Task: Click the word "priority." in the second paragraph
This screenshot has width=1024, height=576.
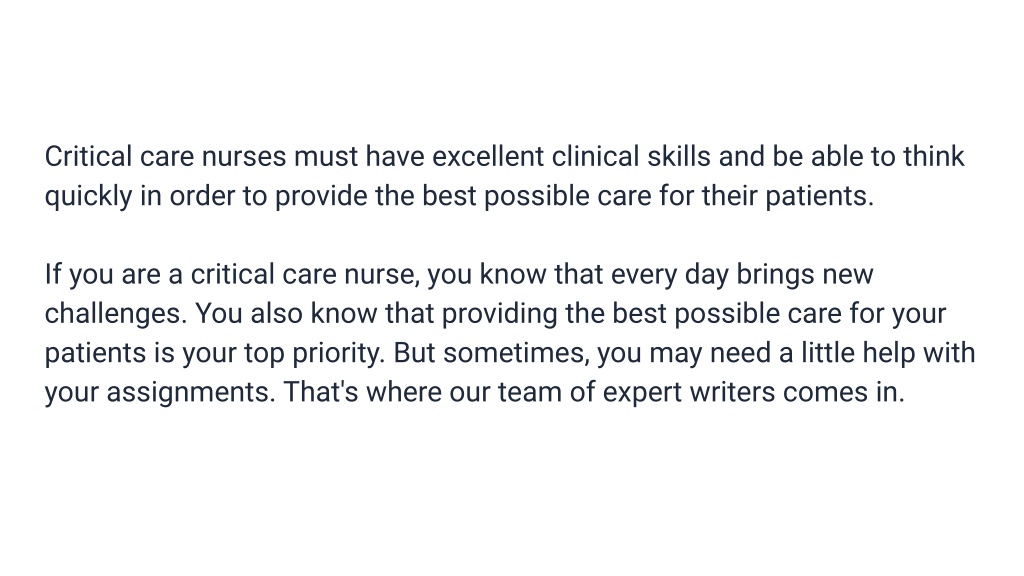Action: point(338,354)
